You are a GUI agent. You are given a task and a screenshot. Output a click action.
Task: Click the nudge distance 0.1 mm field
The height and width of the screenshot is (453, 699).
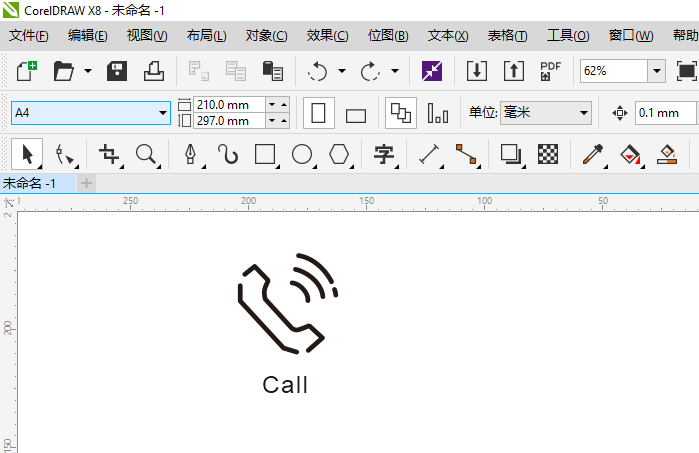pos(665,113)
